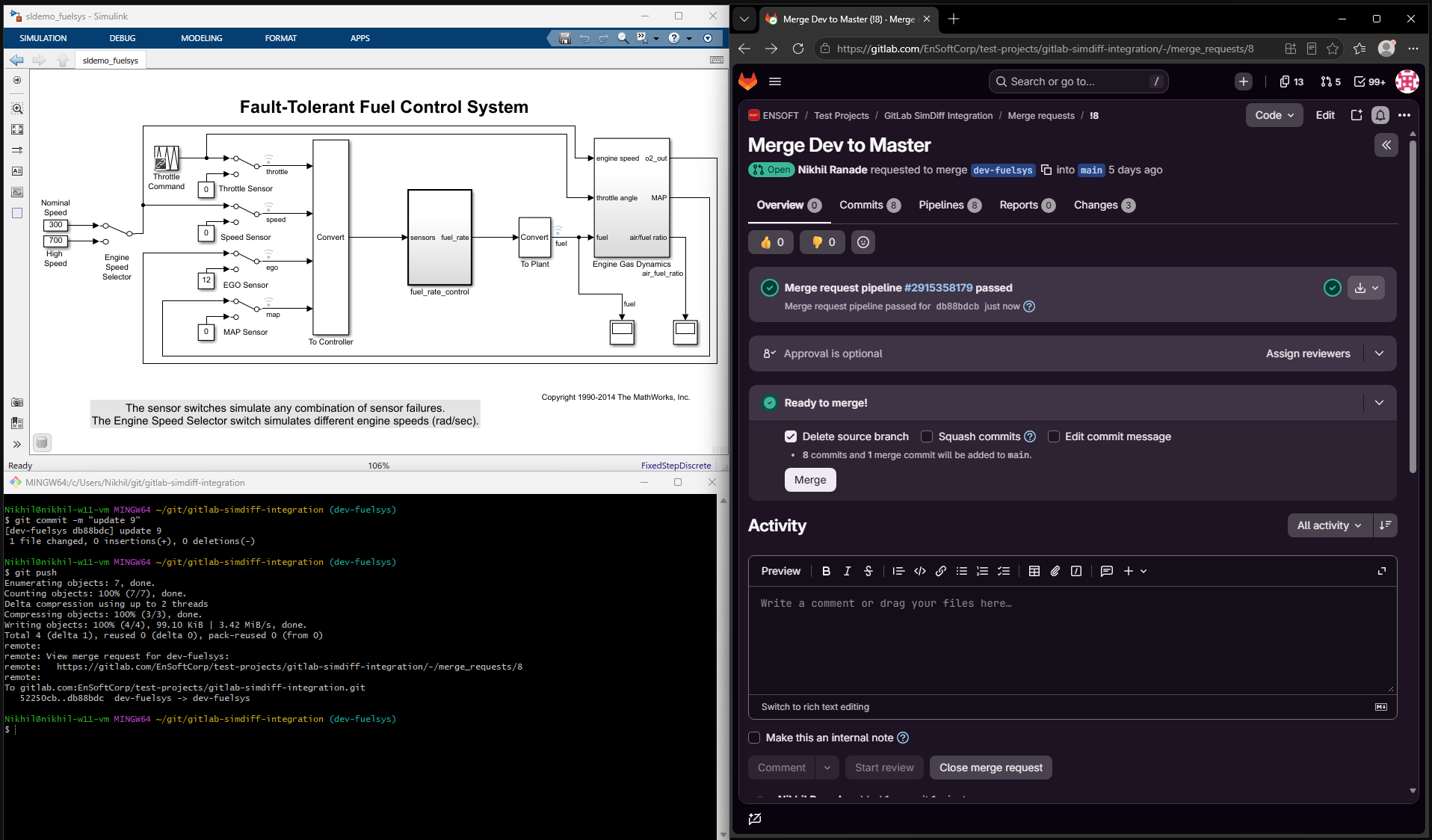Toggle merge request notifications bell

click(1380, 115)
